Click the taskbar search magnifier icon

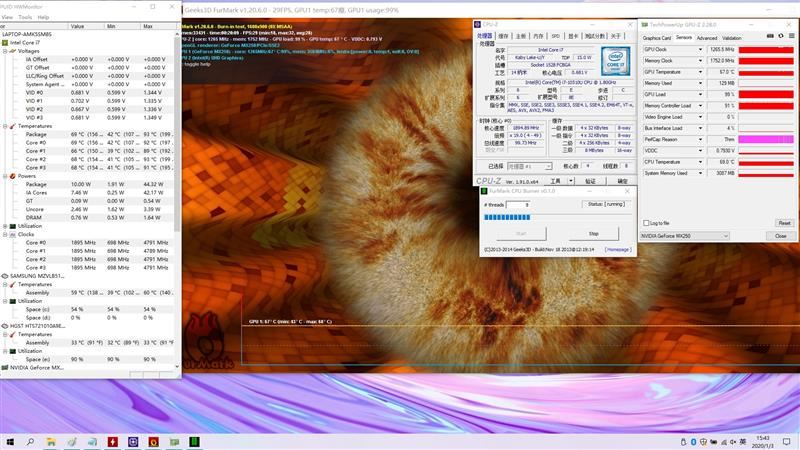pyautogui.click(x=30, y=442)
